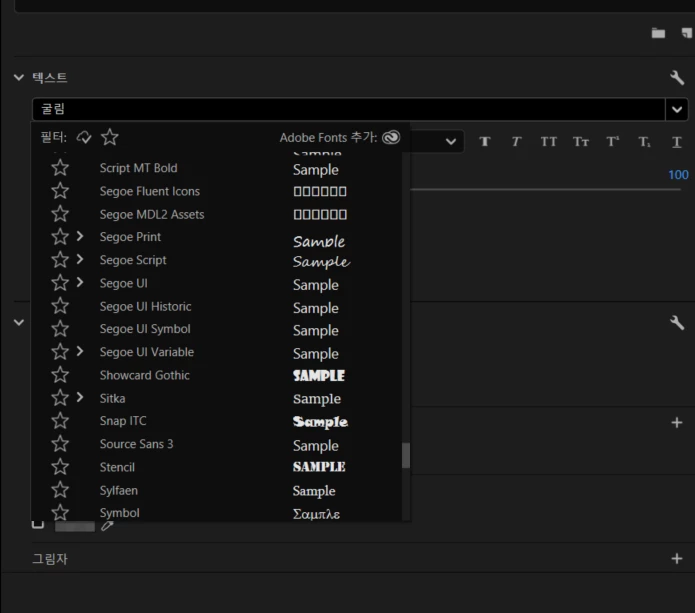Enable Small Caps text style

[x=581, y=142]
